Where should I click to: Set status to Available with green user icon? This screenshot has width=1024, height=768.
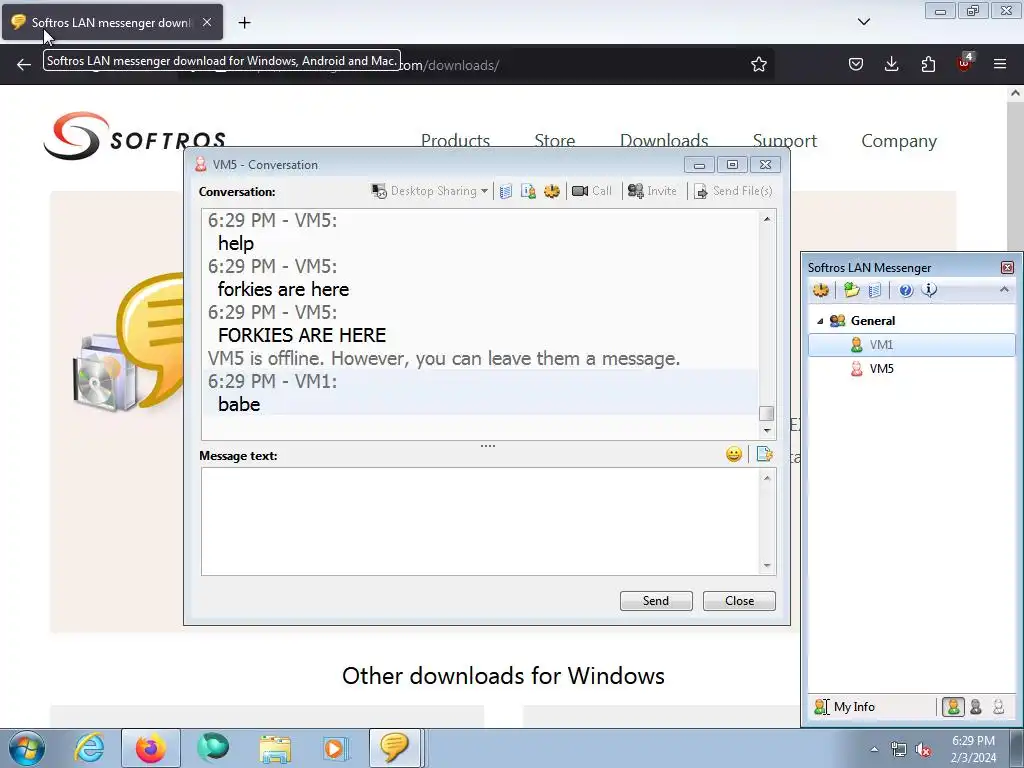[x=953, y=707]
